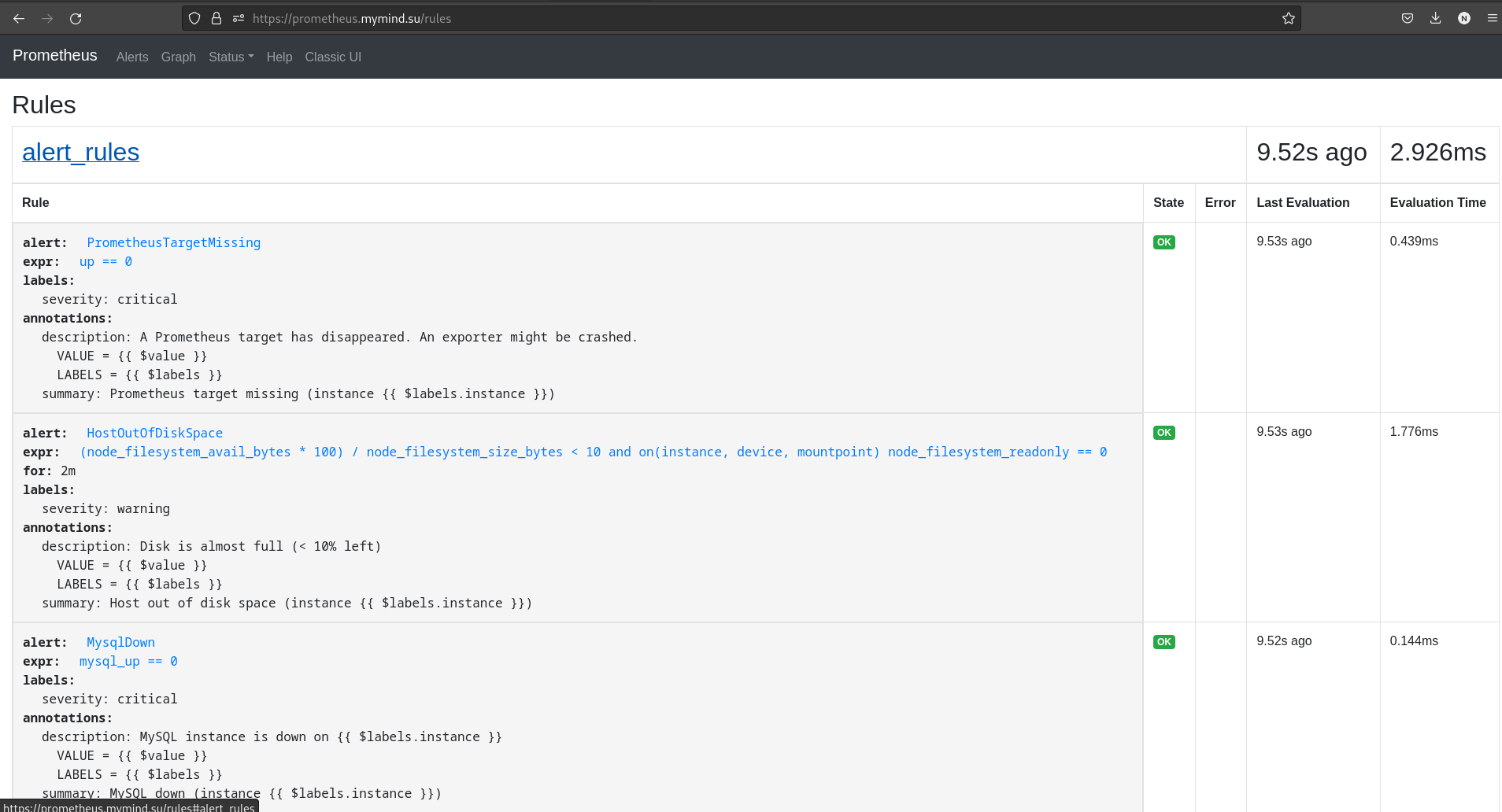Click the padlock site security icon
Viewport: 1502px width, 812px height.
216,18
